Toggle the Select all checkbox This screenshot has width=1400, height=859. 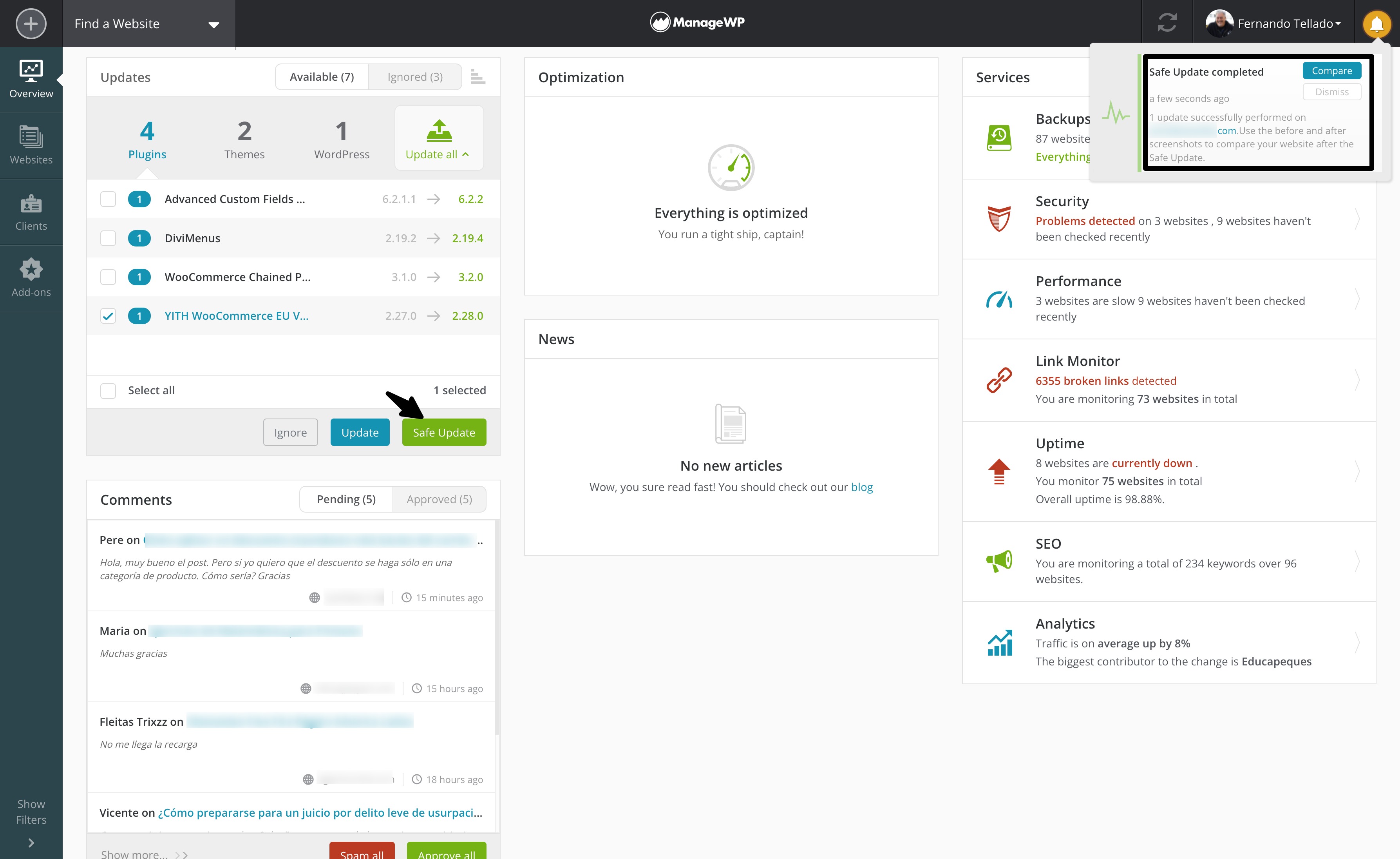(x=107, y=391)
